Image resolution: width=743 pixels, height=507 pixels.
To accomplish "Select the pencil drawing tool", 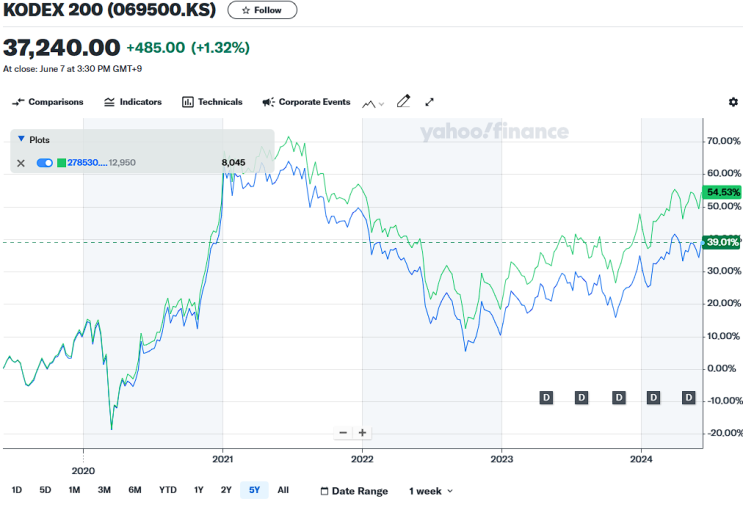I will (x=403, y=101).
